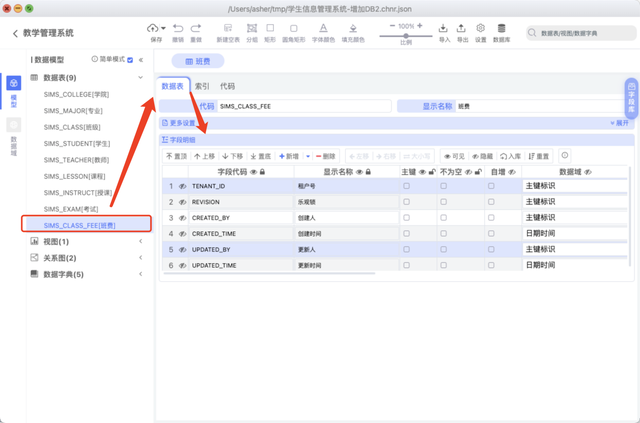The height and width of the screenshot is (423, 640).
Task: Click the info circle icon after 重置
Action: click(565, 156)
